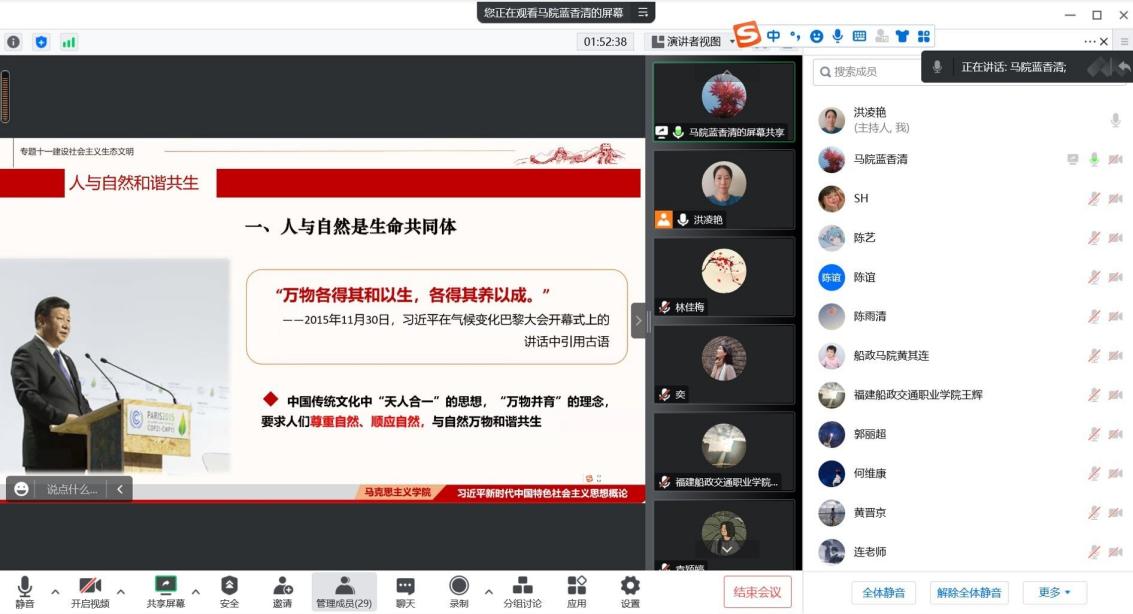1133x614 pixels.
Task: Open the 更多 dropdown in members panel
Action: click(x=1054, y=592)
